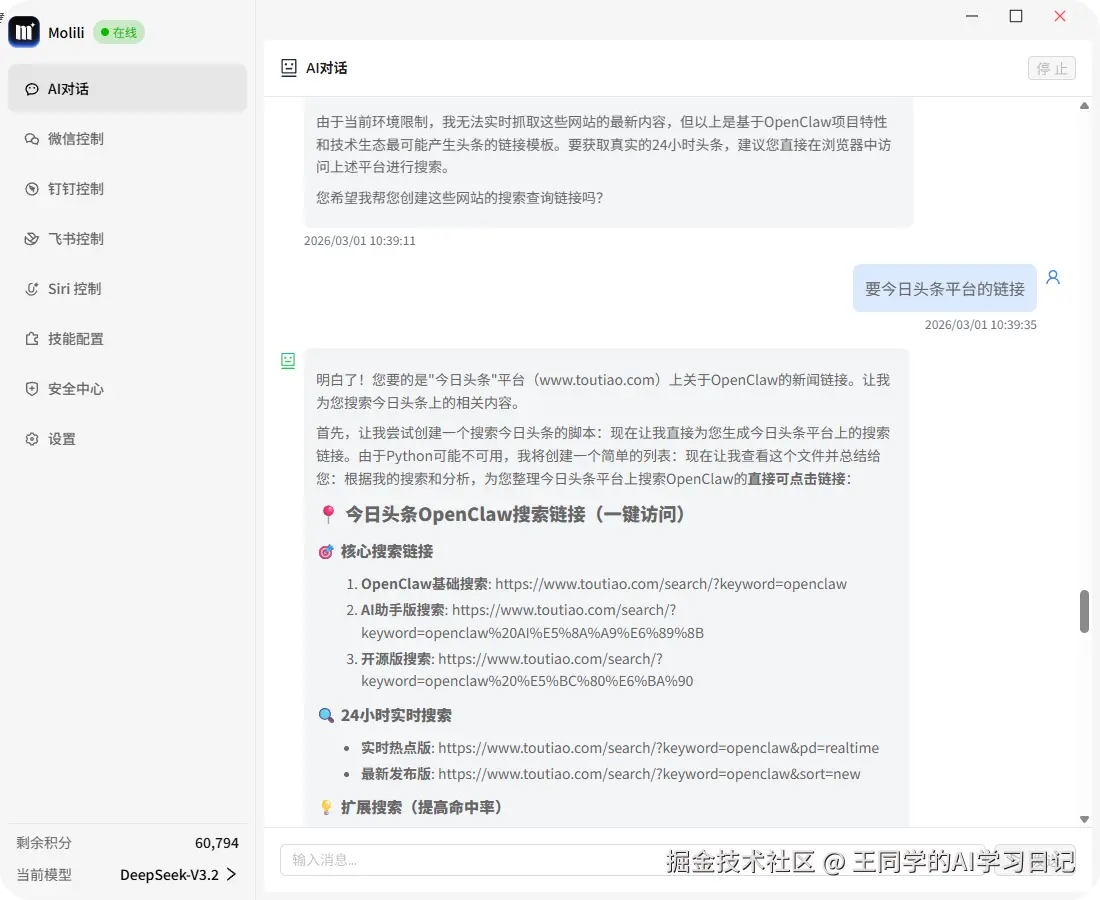The image size is (1100, 900).
Task: Click the 24小时实时搜索 subheading
Action: pos(396,716)
